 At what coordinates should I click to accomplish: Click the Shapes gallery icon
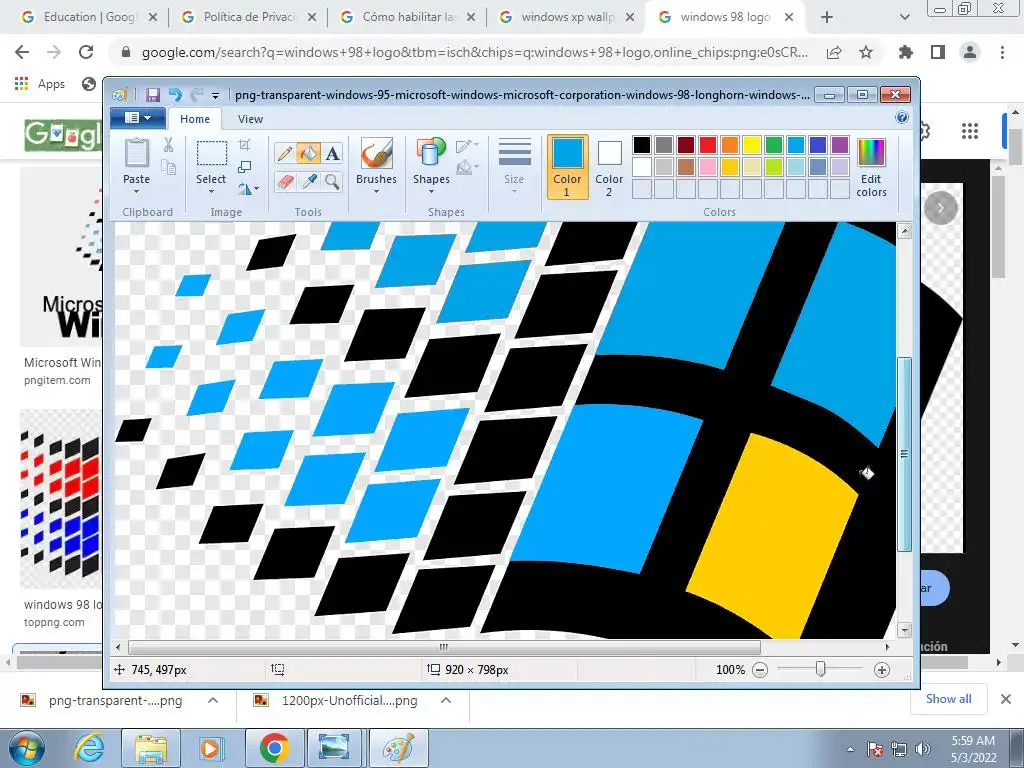431,153
